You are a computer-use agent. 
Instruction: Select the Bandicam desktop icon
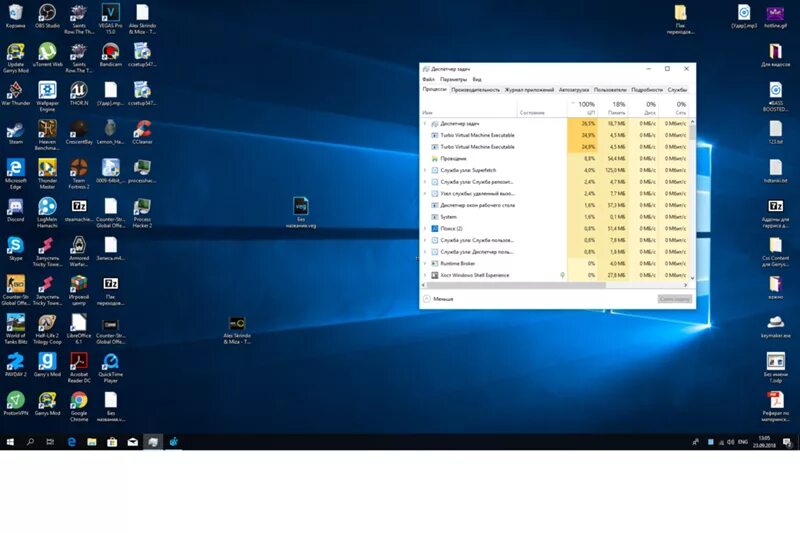click(111, 55)
